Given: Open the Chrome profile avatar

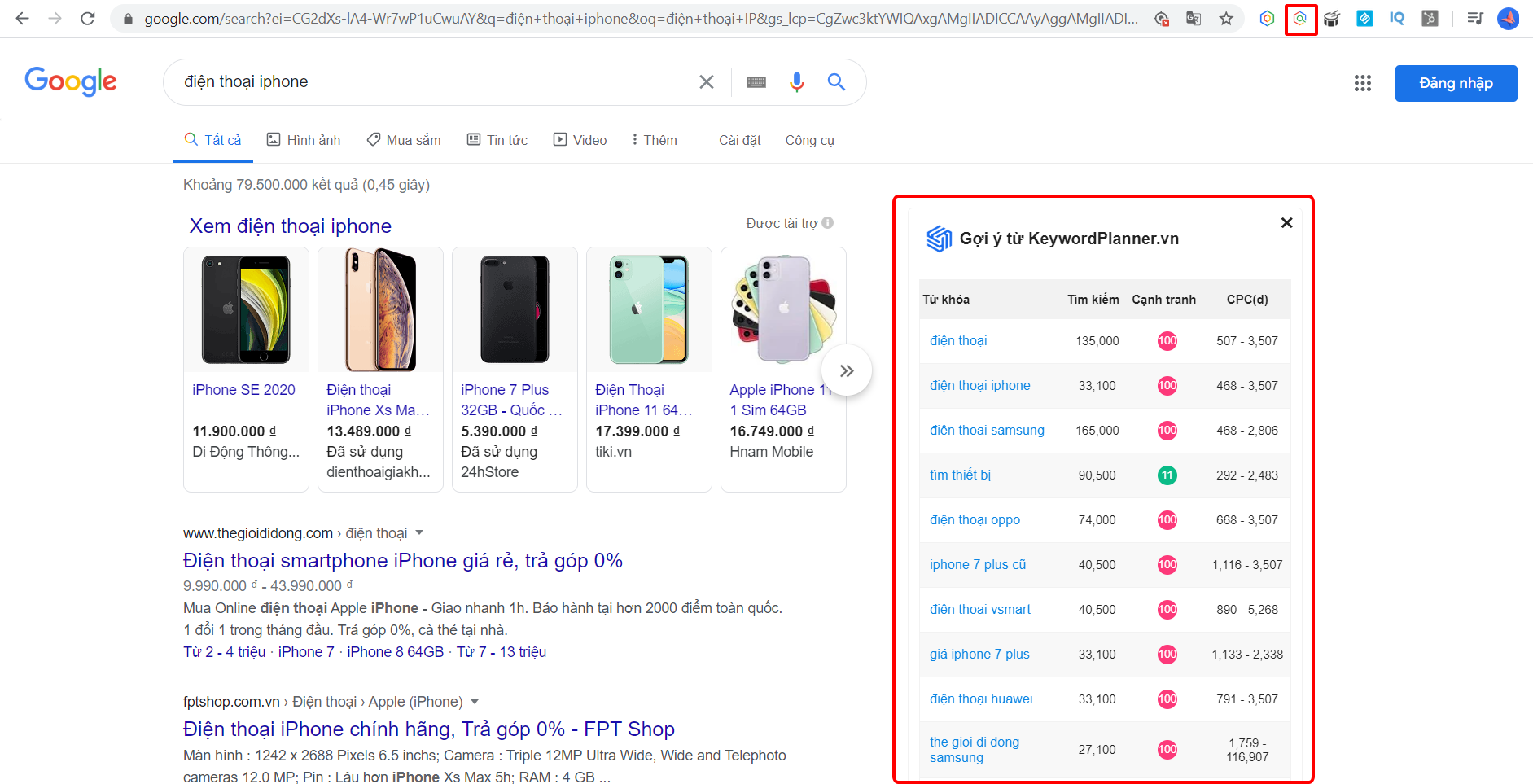Looking at the screenshot, I should click(x=1508, y=18).
